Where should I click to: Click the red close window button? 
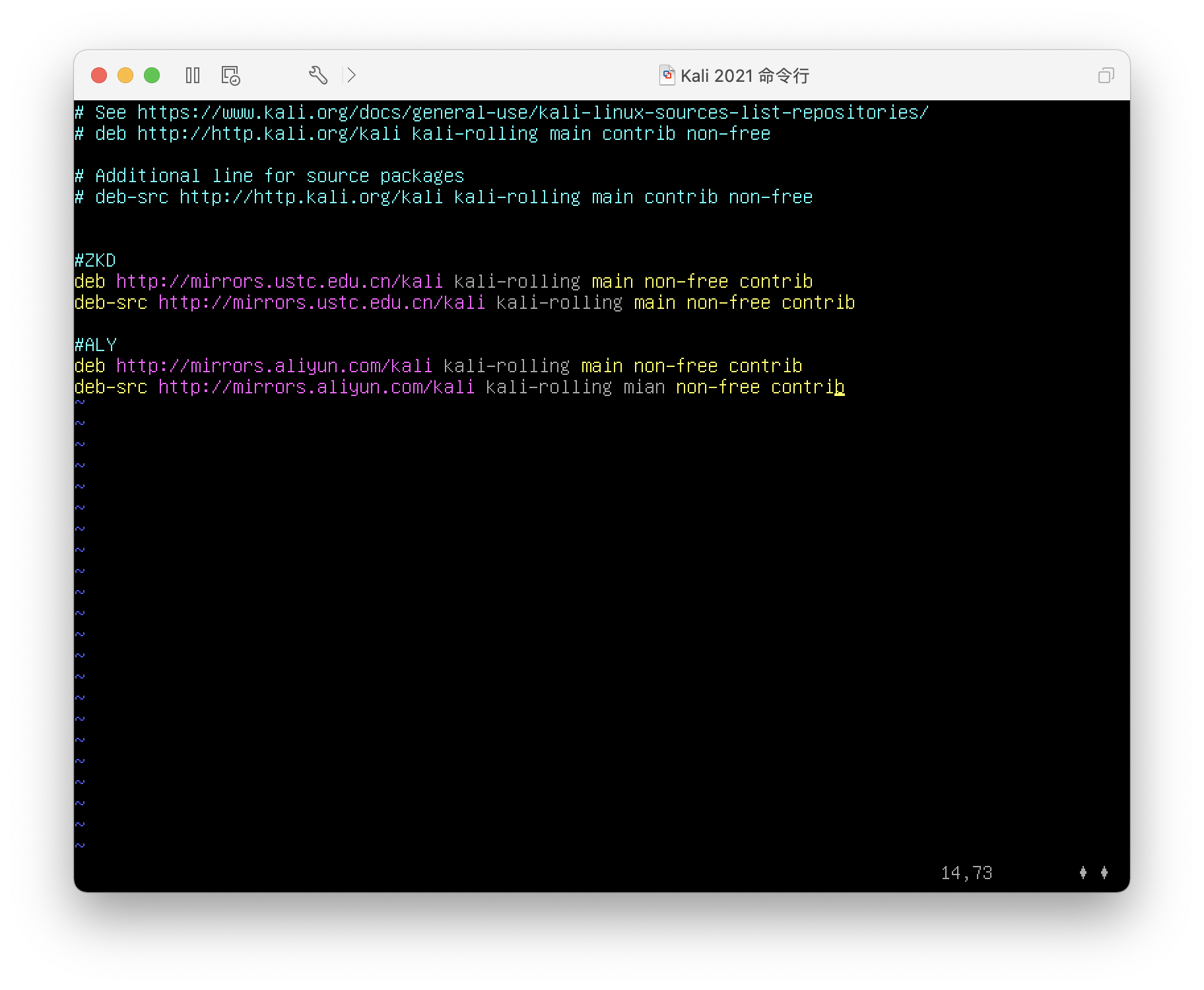(99, 75)
